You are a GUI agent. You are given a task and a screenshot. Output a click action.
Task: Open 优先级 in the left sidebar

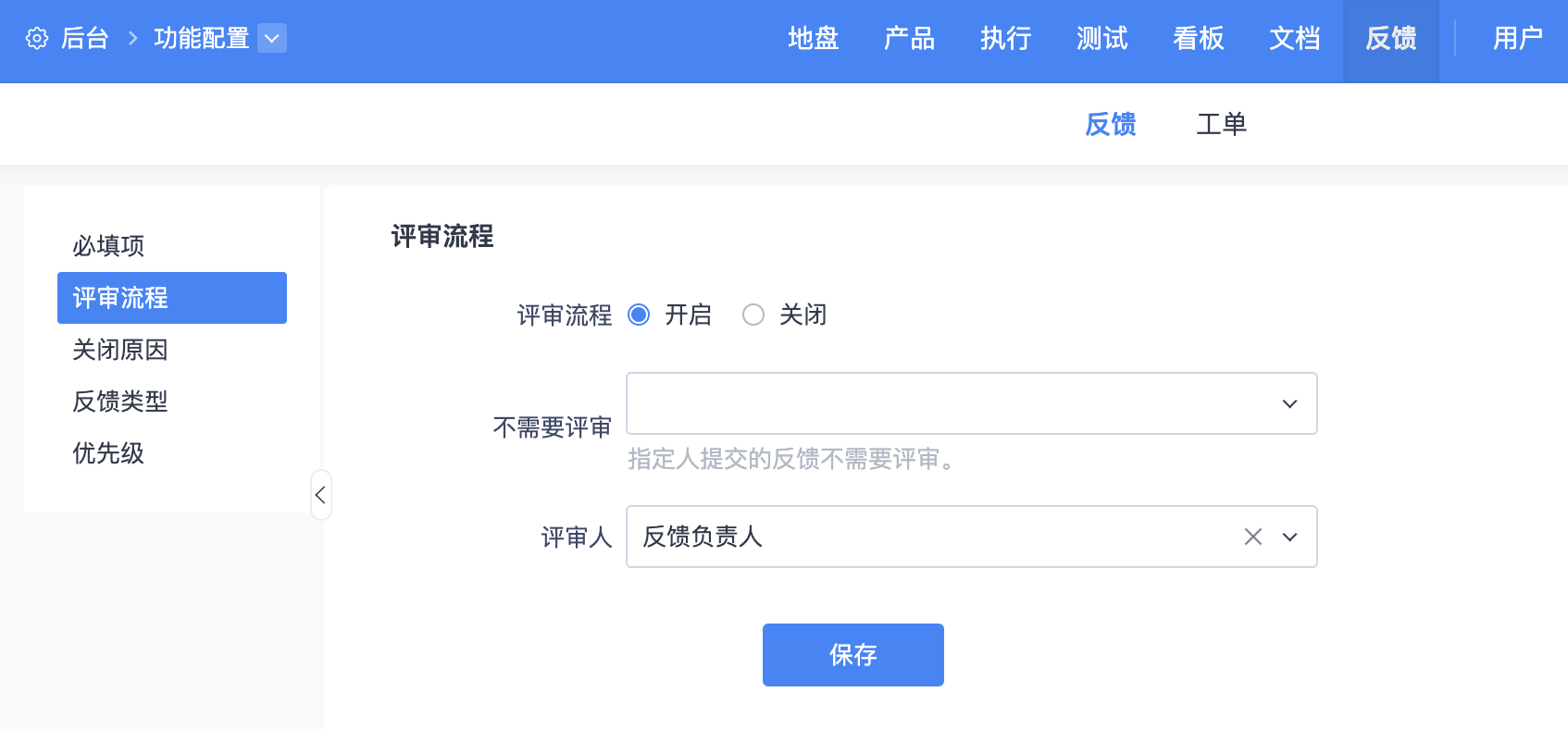tap(108, 453)
